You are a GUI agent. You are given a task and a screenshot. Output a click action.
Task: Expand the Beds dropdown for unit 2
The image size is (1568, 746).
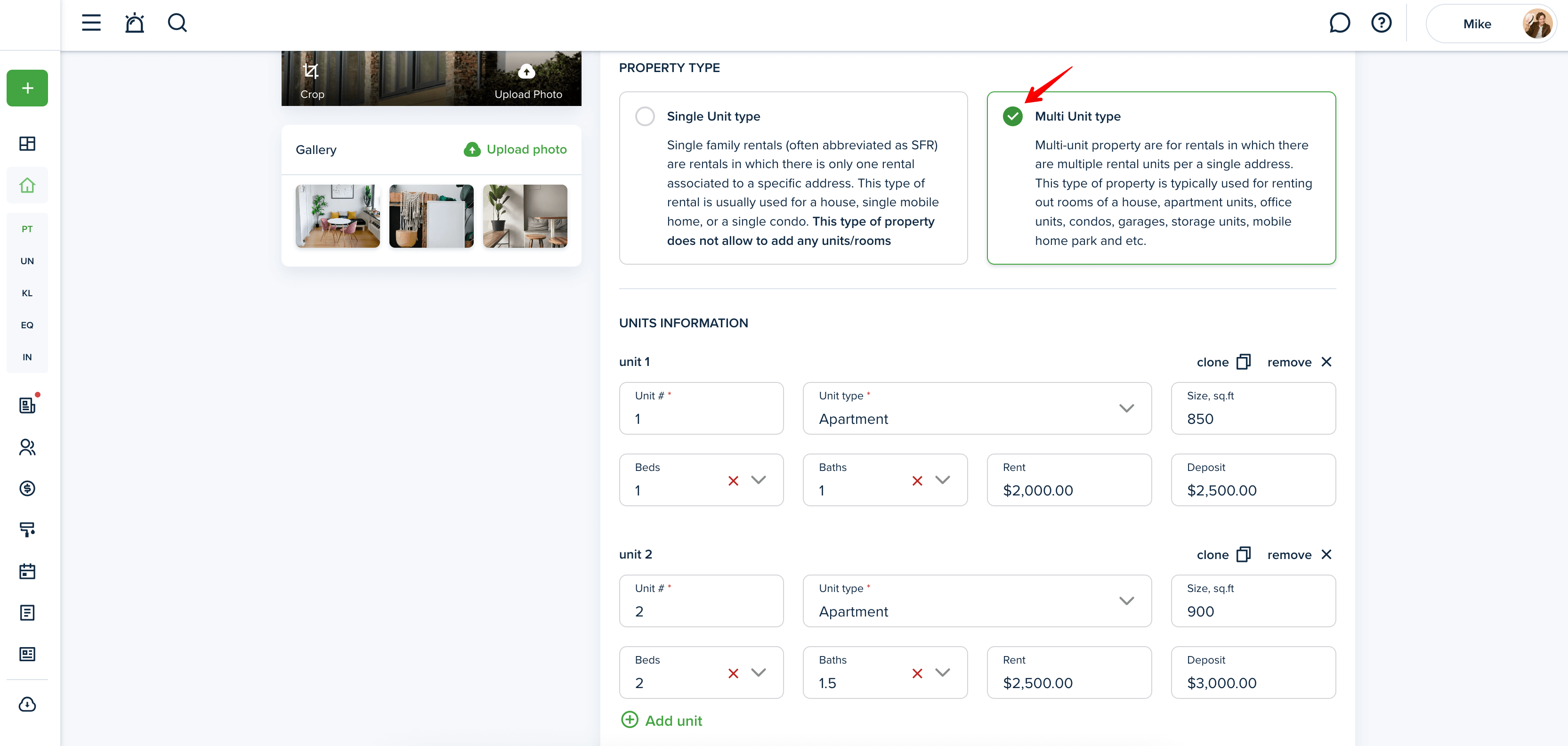(x=759, y=673)
